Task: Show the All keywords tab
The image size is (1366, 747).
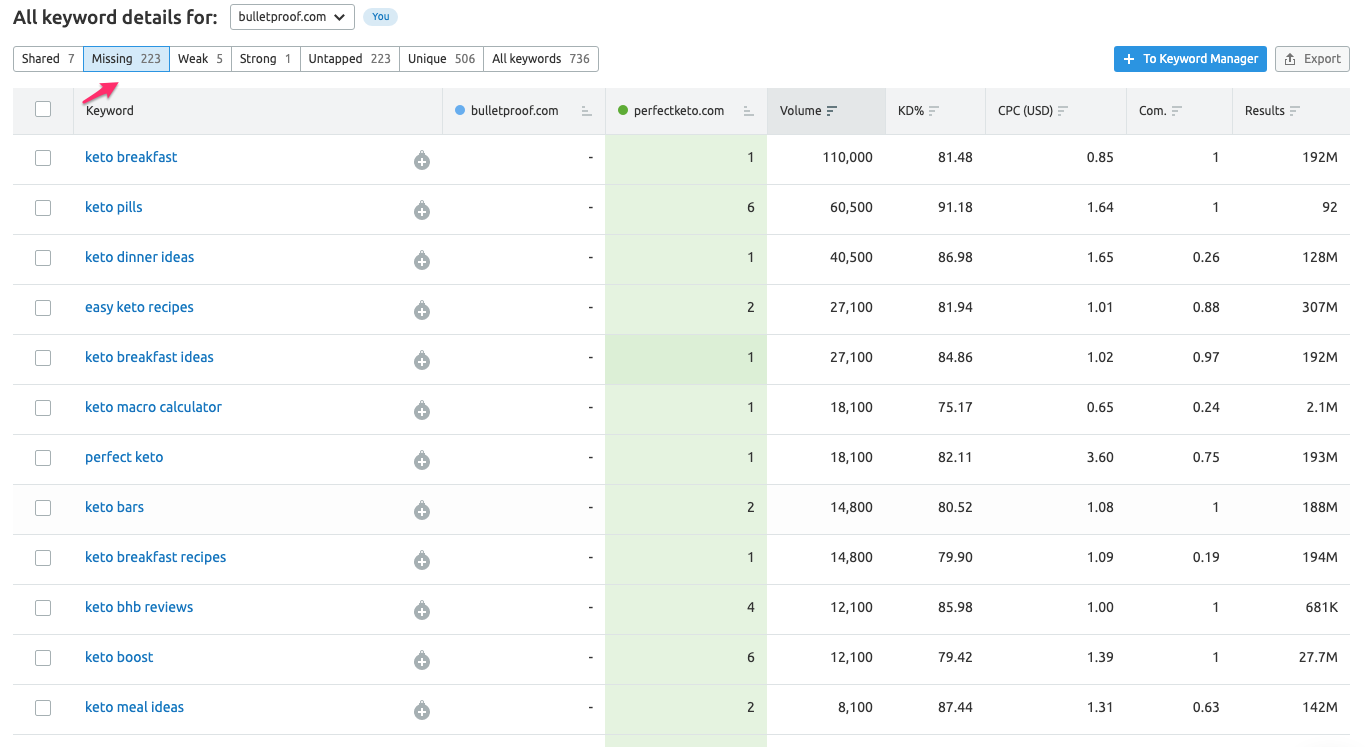Action: coord(541,59)
